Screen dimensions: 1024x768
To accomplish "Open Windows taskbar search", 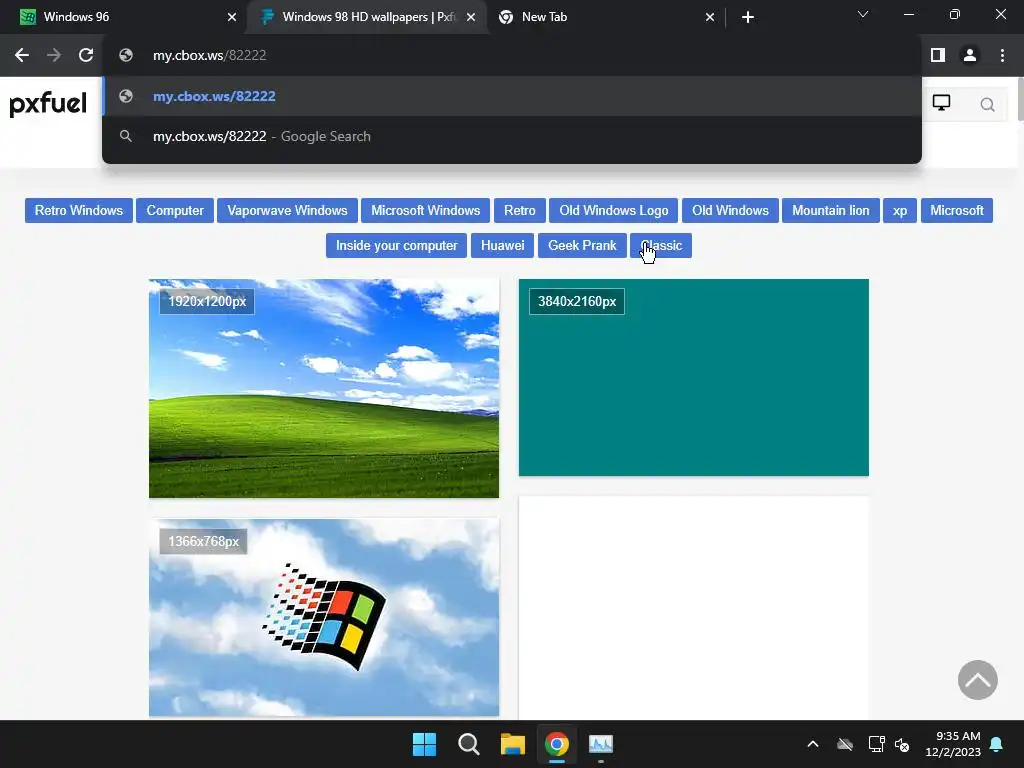I will click(x=468, y=744).
